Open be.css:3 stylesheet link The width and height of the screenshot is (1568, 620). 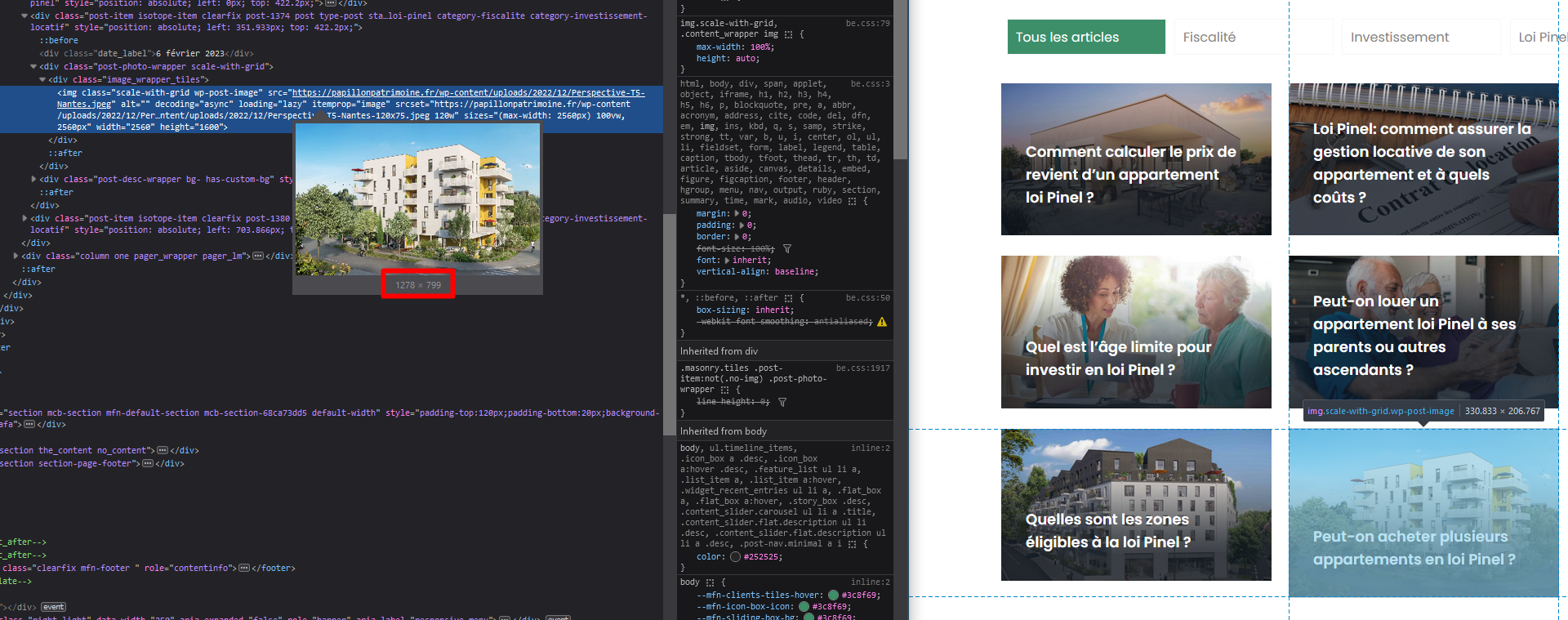tap(870, 84)
